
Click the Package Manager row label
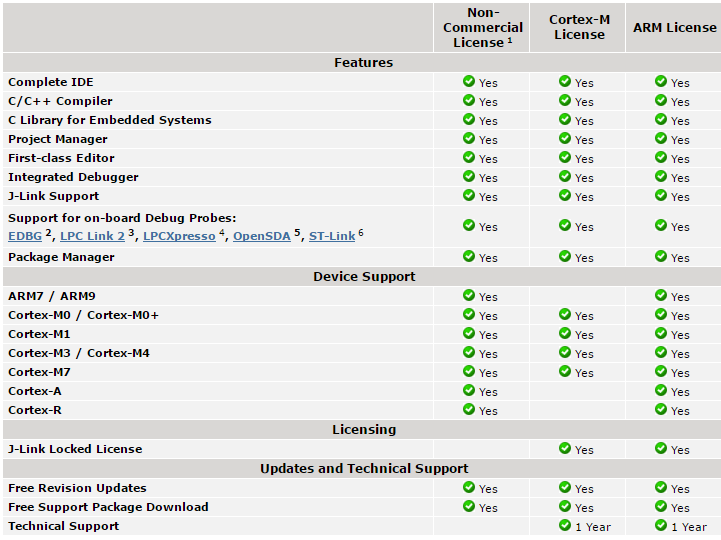(61, 257)
